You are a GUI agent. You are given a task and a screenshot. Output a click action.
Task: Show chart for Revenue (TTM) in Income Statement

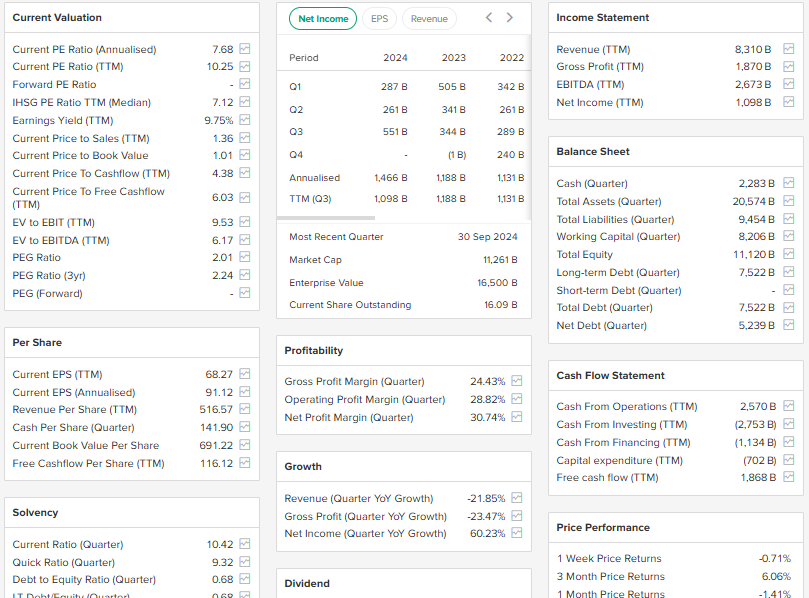coord(788,49)
